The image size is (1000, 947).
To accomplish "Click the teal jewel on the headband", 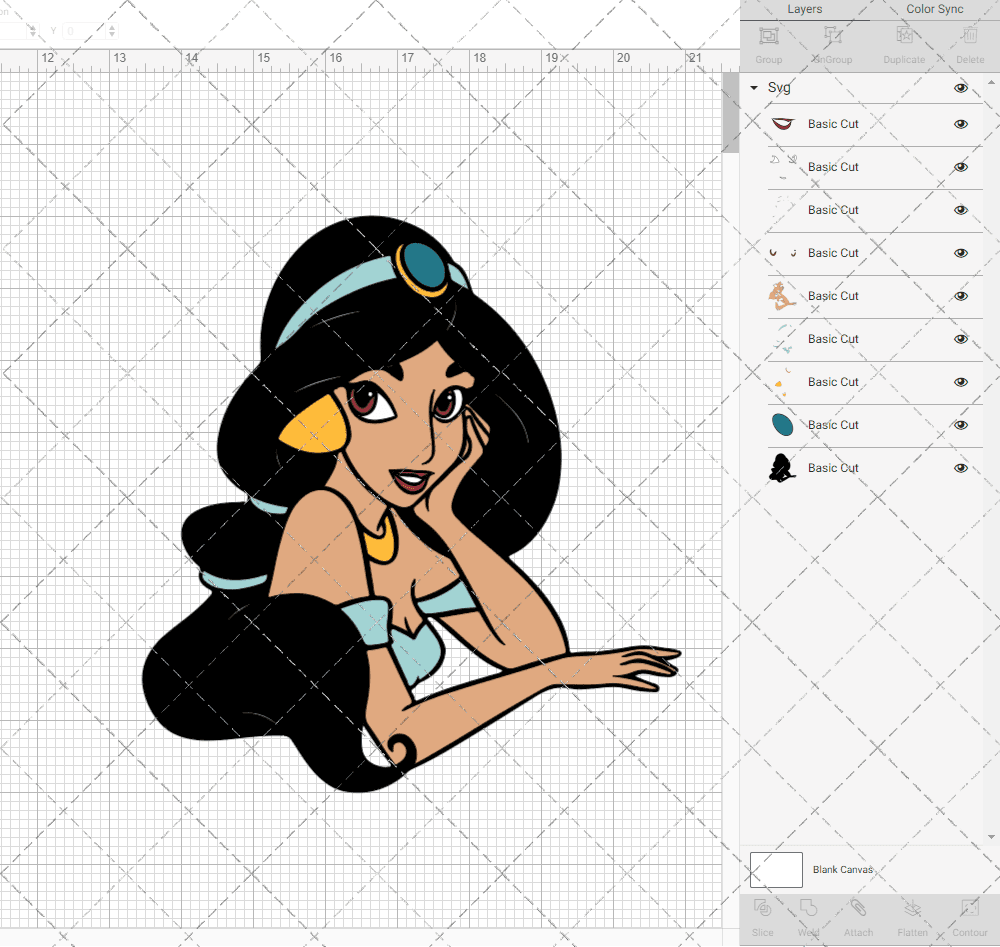I will click(423, 266).
